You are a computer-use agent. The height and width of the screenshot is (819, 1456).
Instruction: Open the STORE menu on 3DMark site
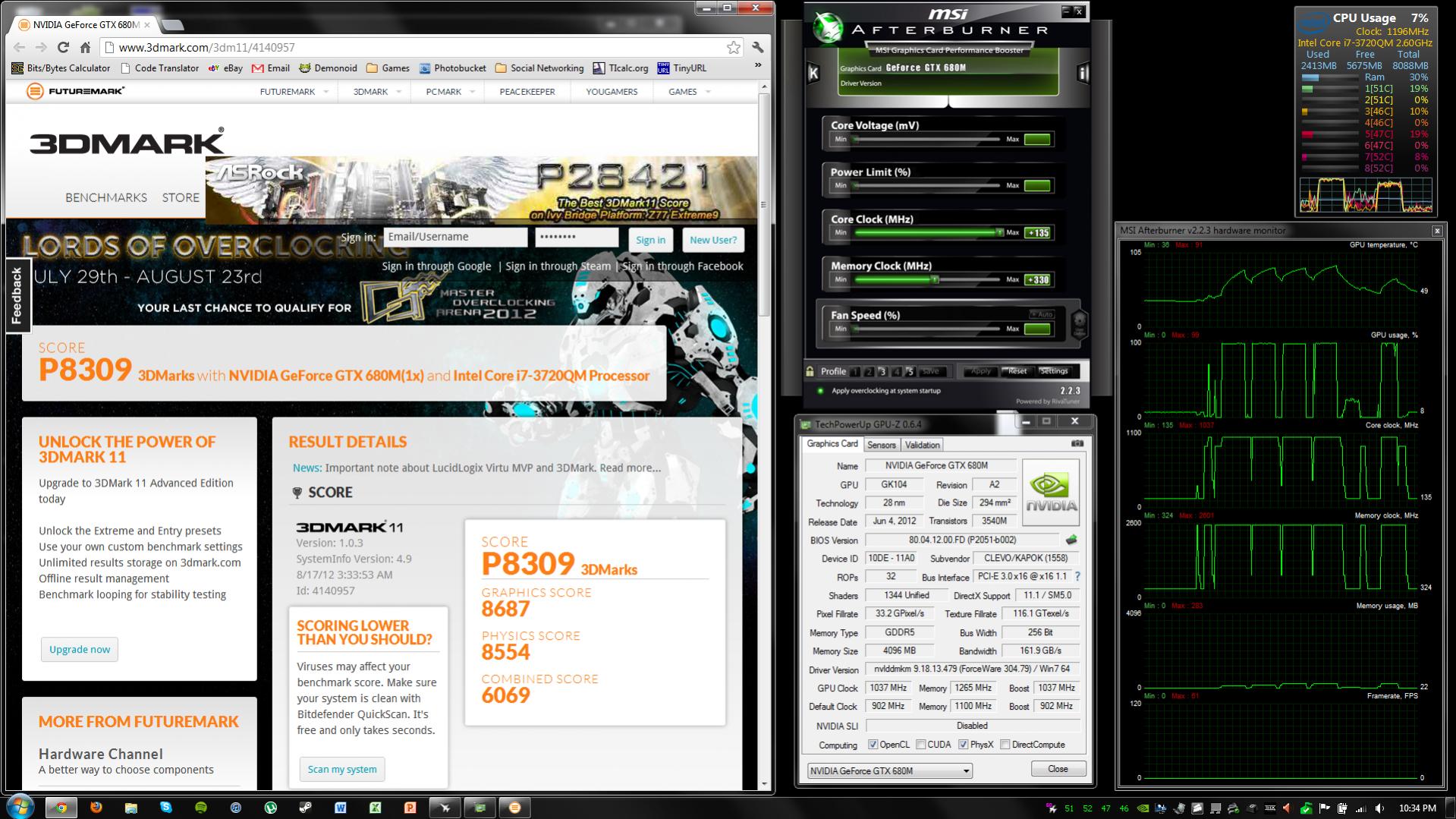(181, 197)
